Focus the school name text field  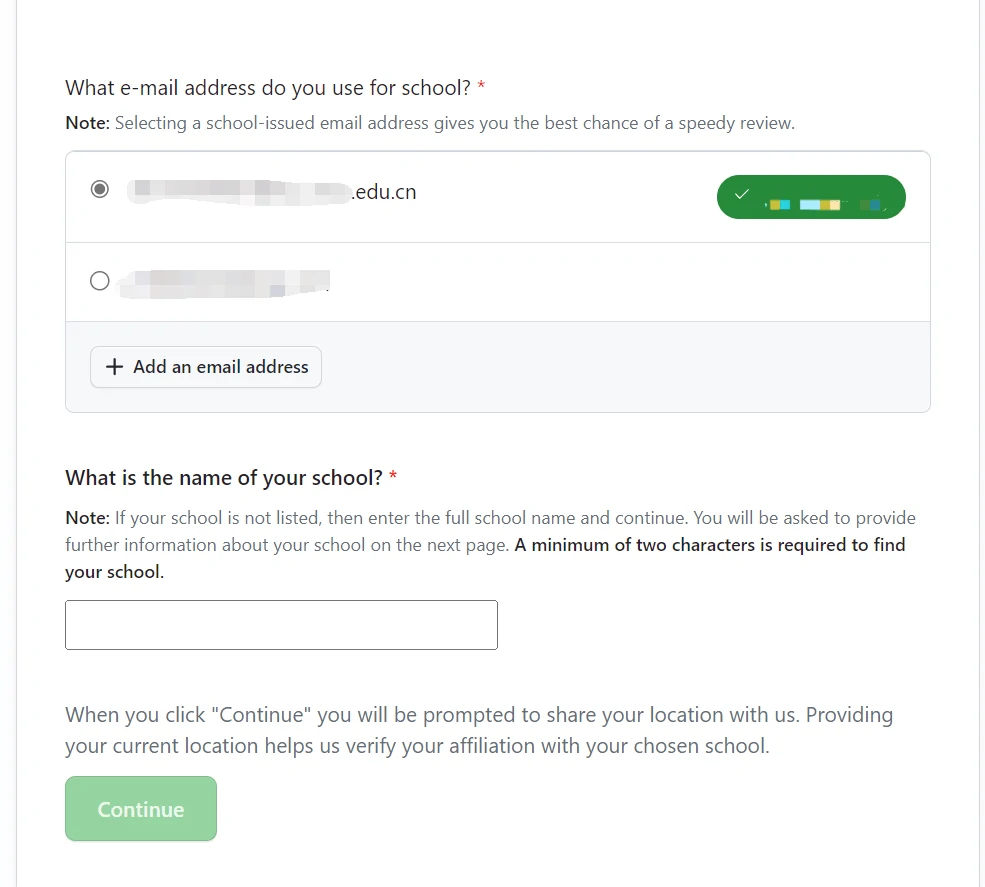(281, 625)
